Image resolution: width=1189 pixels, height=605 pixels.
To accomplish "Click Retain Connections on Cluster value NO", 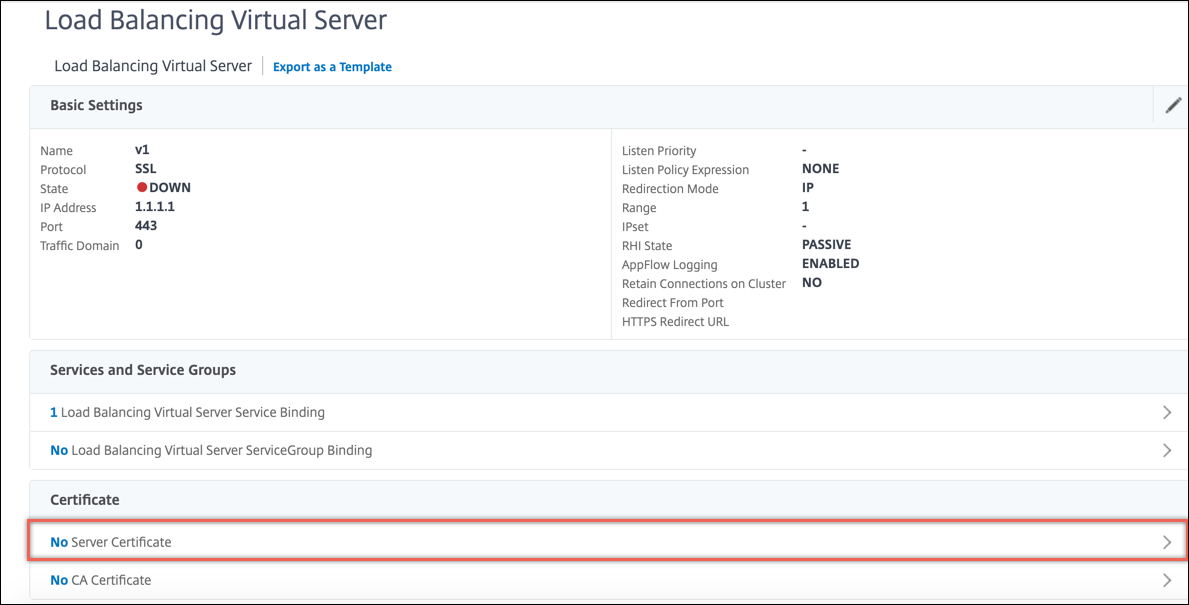I will pos(812,283).
